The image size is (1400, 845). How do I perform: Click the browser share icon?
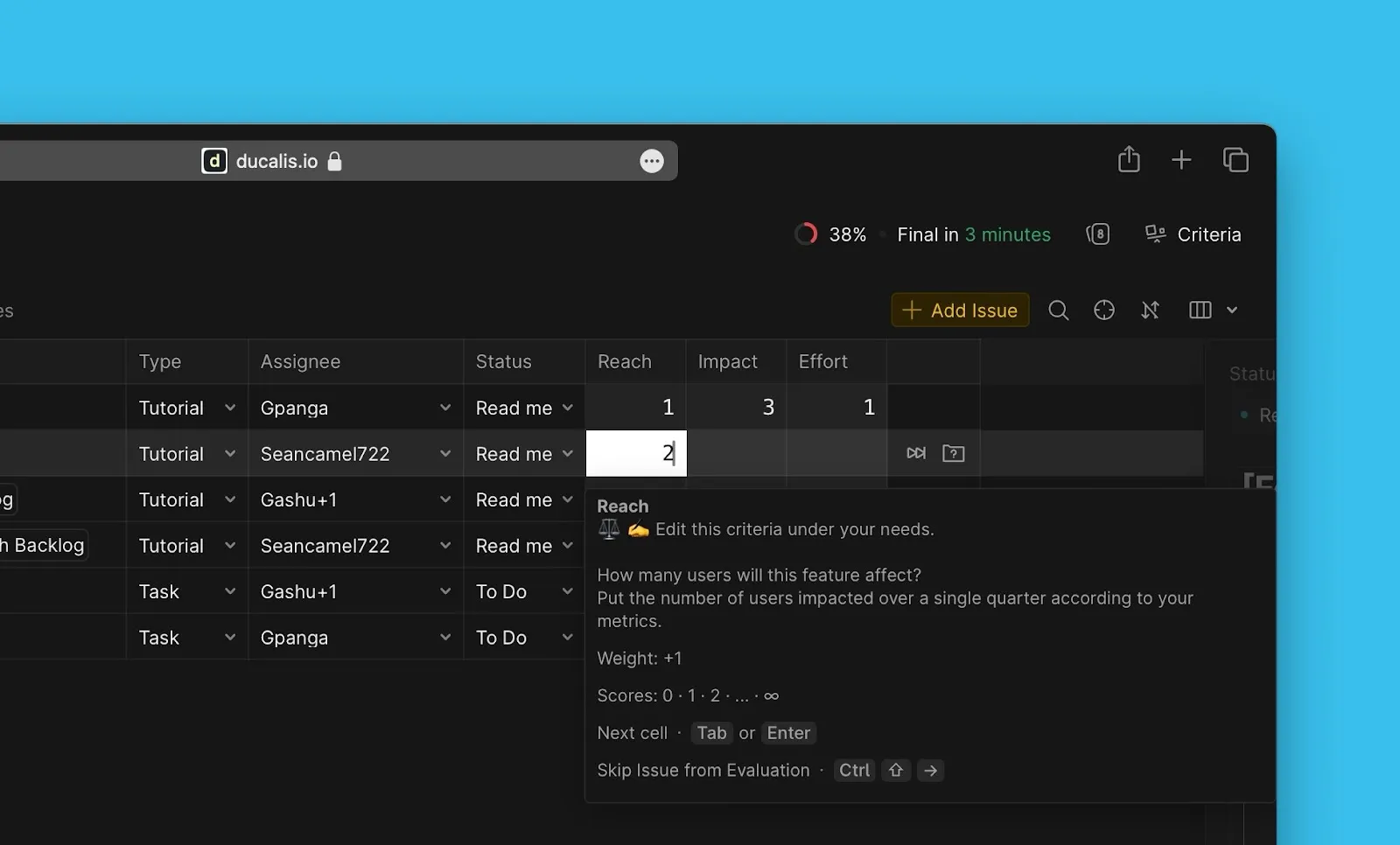(x=1129, y=160)
